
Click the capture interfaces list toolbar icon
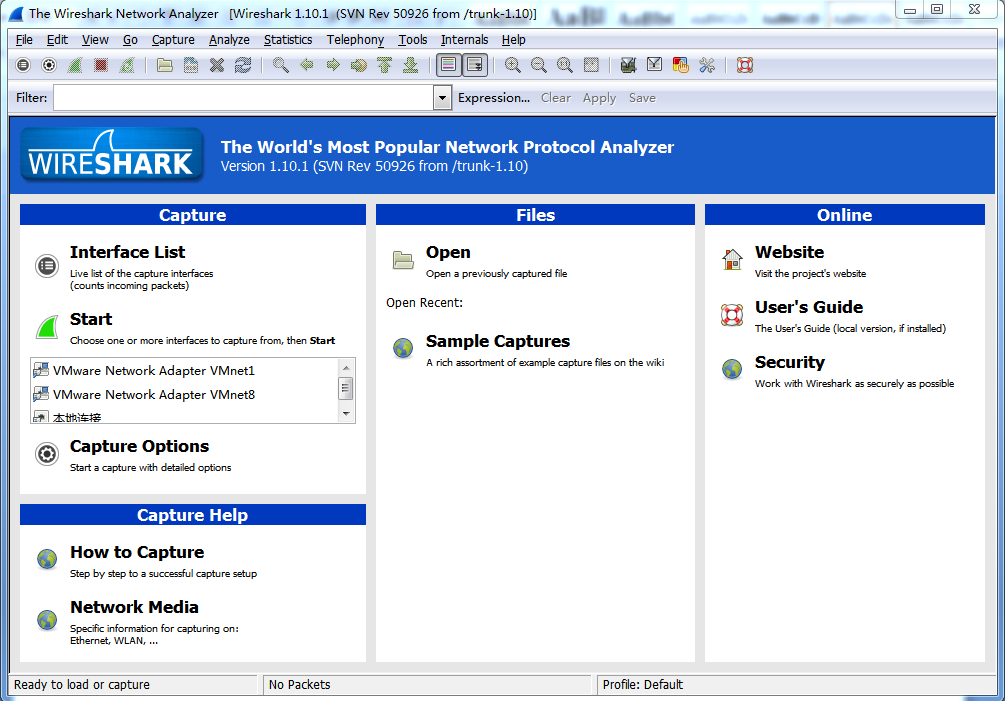(x=23, y=65)
